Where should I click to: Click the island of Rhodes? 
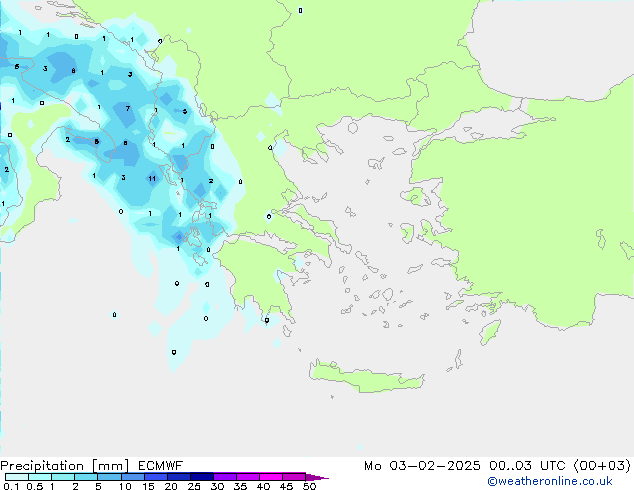489,332
